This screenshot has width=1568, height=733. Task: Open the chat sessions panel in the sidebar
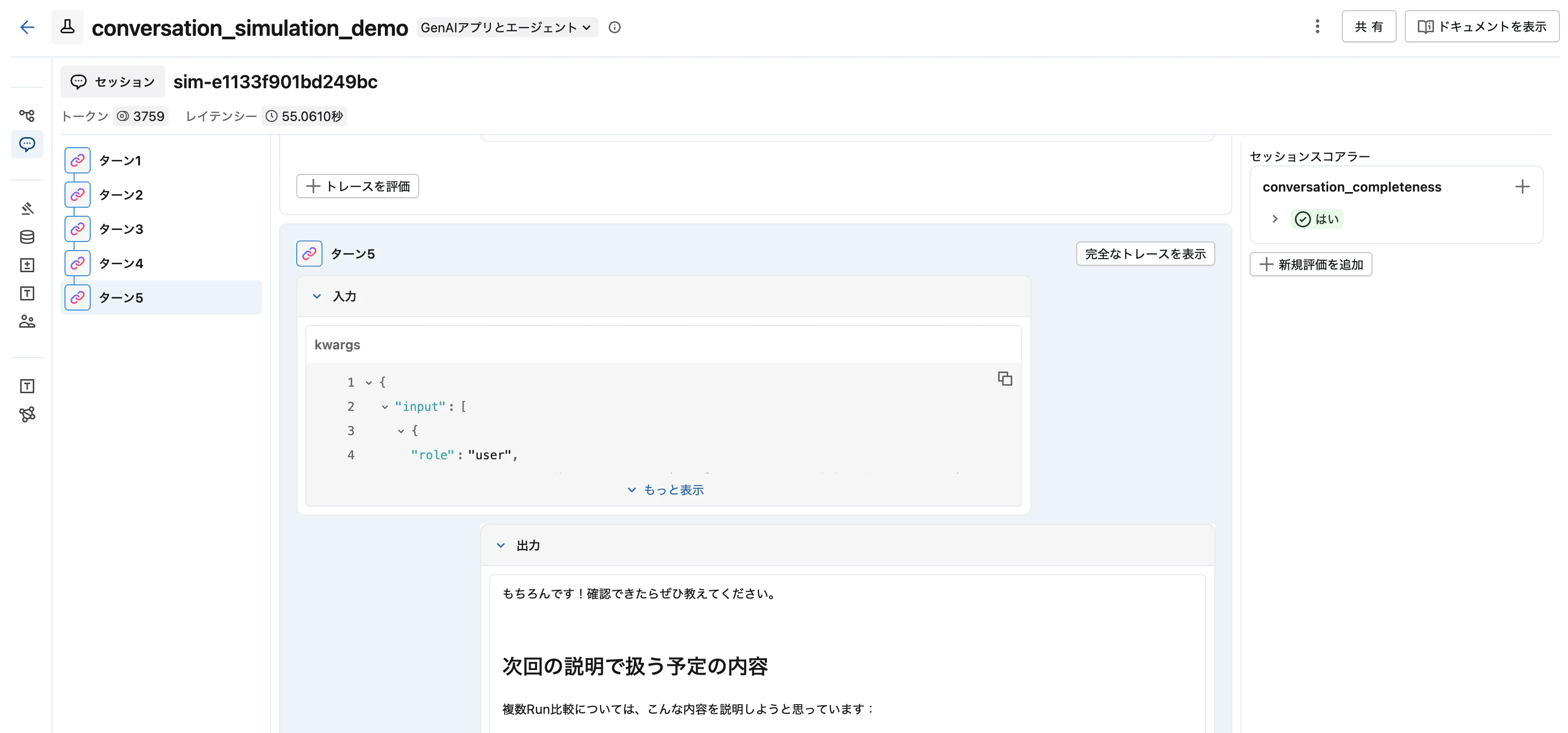coord(27,144)
